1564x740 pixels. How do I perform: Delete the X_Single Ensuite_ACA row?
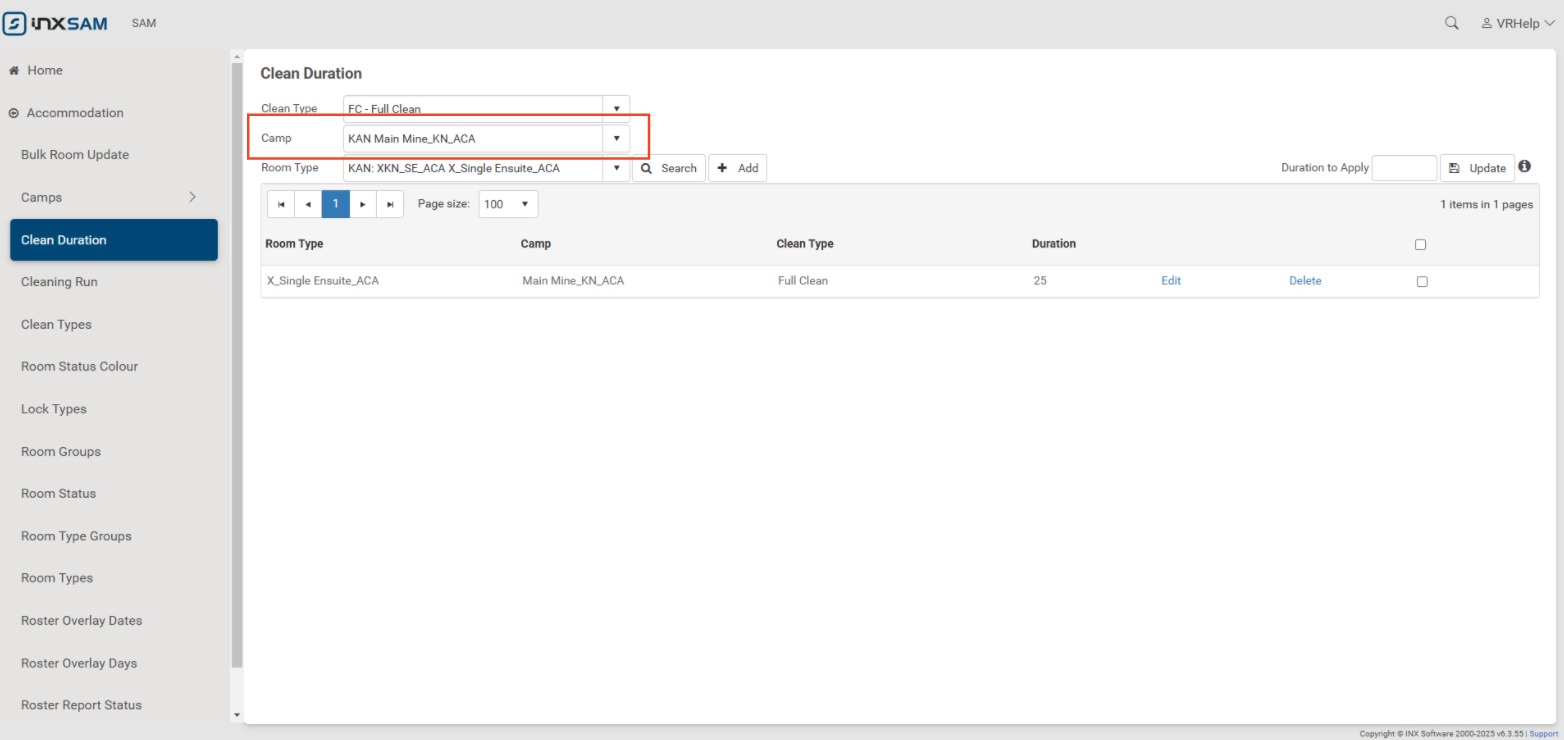pos(1305,281)
